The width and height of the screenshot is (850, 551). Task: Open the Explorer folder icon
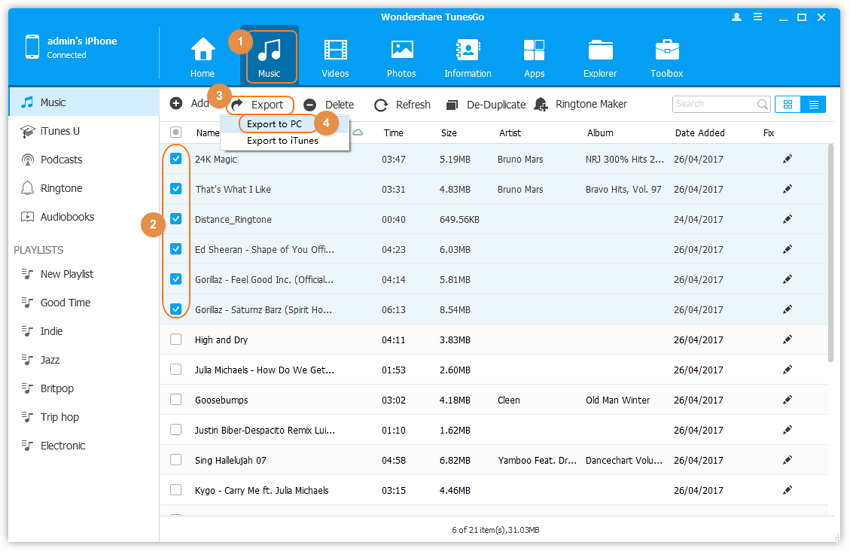coord(600,50)
